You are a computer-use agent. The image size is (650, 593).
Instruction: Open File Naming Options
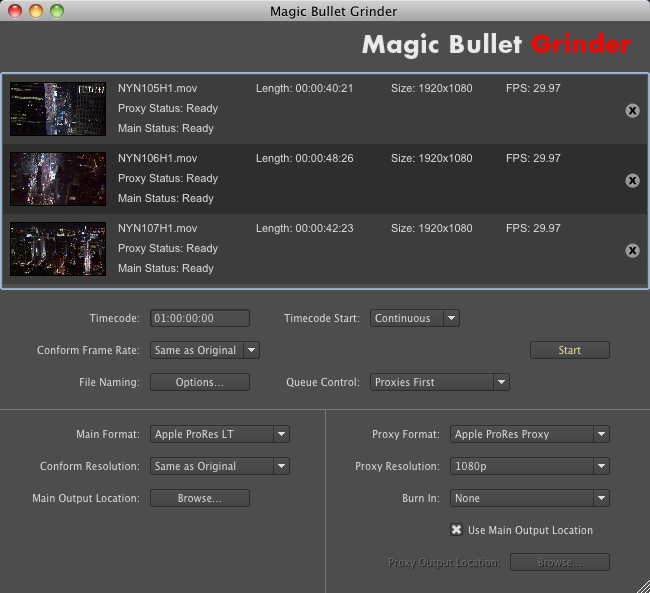coord(200,382)
